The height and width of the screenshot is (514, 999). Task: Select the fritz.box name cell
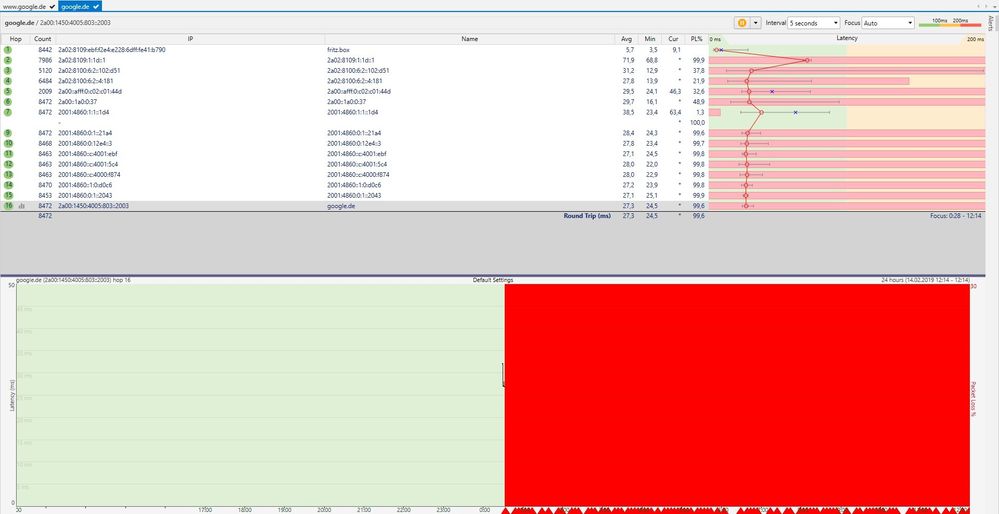338,50
